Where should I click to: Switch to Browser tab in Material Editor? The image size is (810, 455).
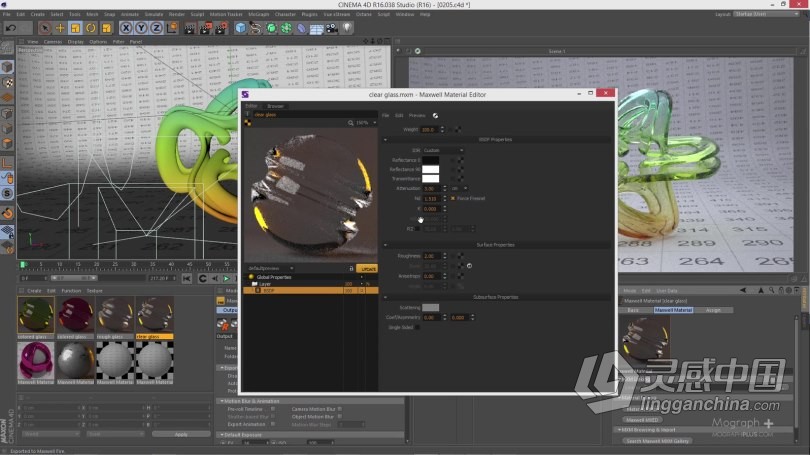click(x=275, y=106)
